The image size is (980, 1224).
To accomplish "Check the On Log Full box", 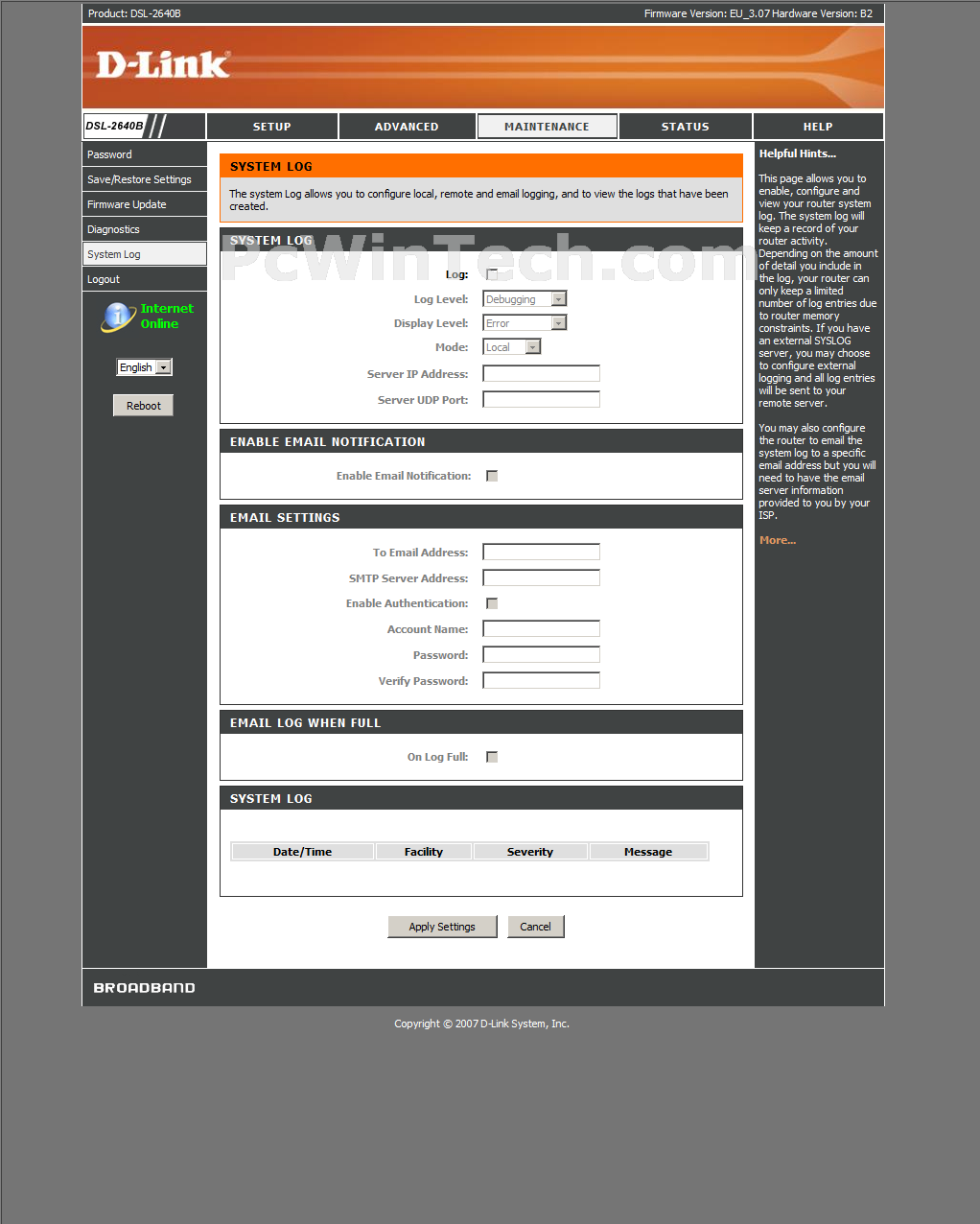I will (x=492, y=757).
